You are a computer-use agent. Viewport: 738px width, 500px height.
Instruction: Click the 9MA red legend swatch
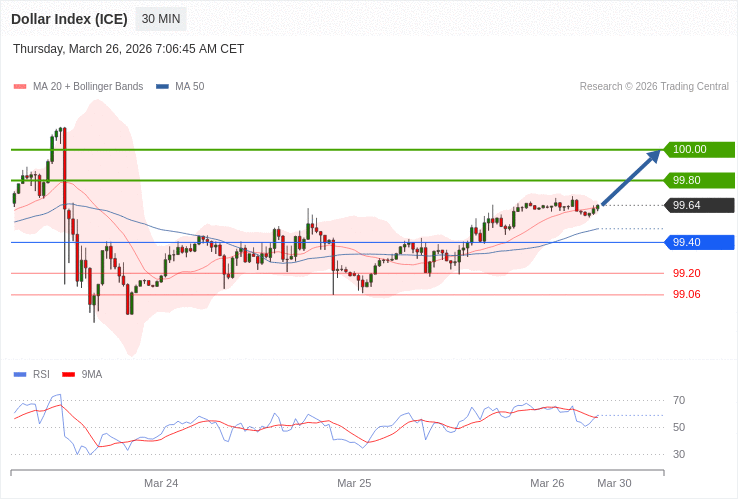[69, 375]
